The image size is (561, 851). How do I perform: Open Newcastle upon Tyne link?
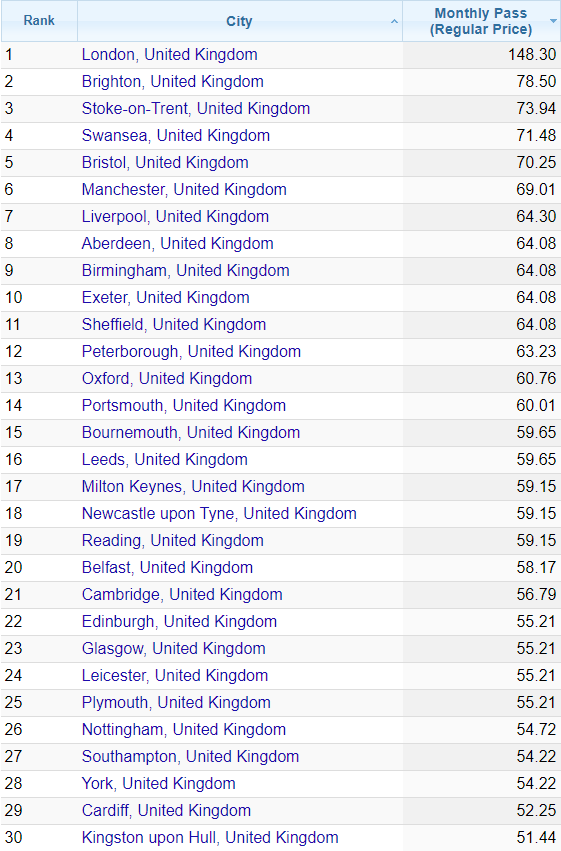219,514
